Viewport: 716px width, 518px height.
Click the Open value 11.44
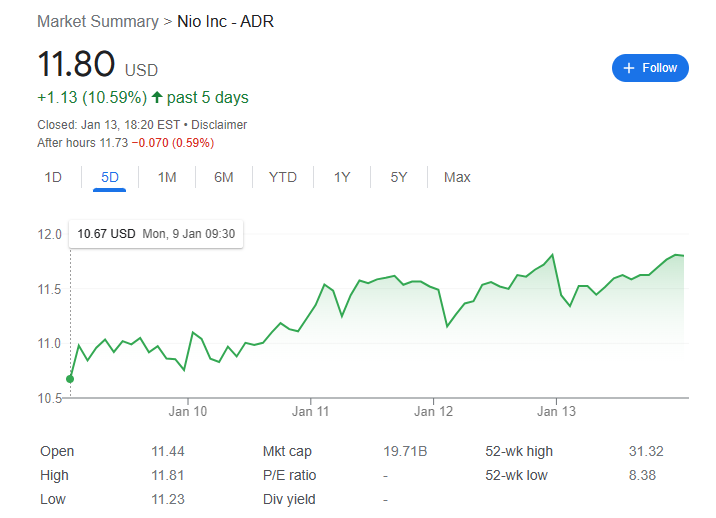click(x=168, y=451)
